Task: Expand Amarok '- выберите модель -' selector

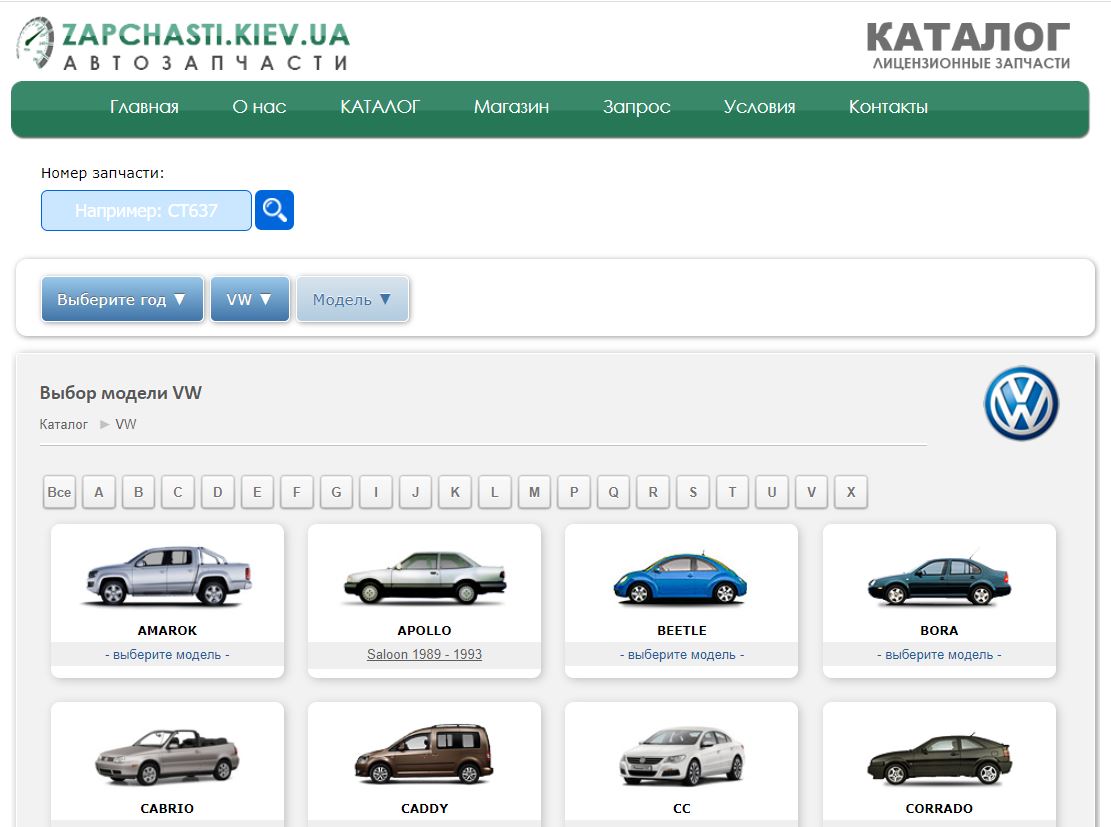Action: coord(167,654)
